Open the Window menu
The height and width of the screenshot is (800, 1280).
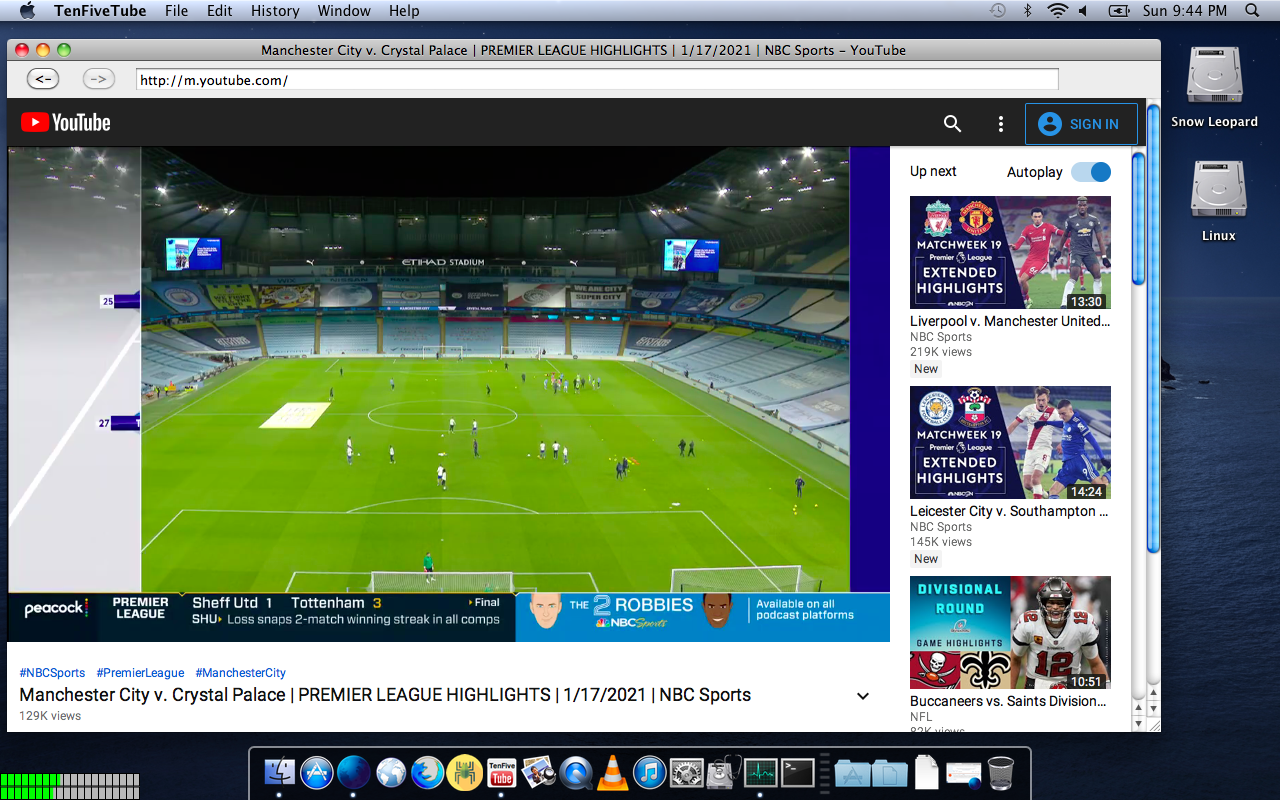(344, 11)
